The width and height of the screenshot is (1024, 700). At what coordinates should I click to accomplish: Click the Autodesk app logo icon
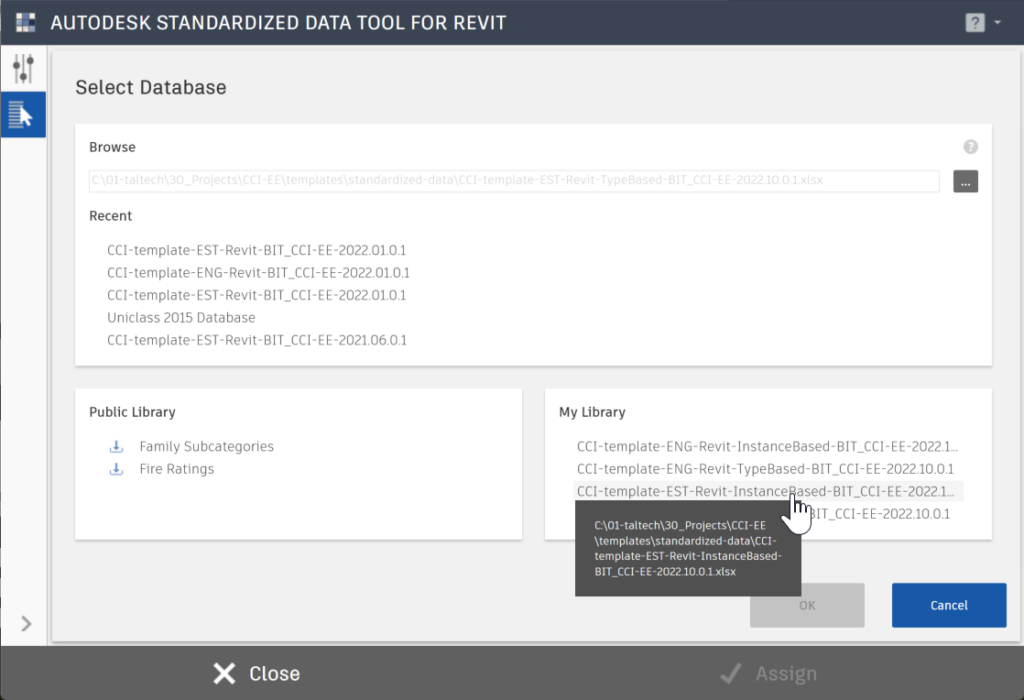click(x=25, y=22)
